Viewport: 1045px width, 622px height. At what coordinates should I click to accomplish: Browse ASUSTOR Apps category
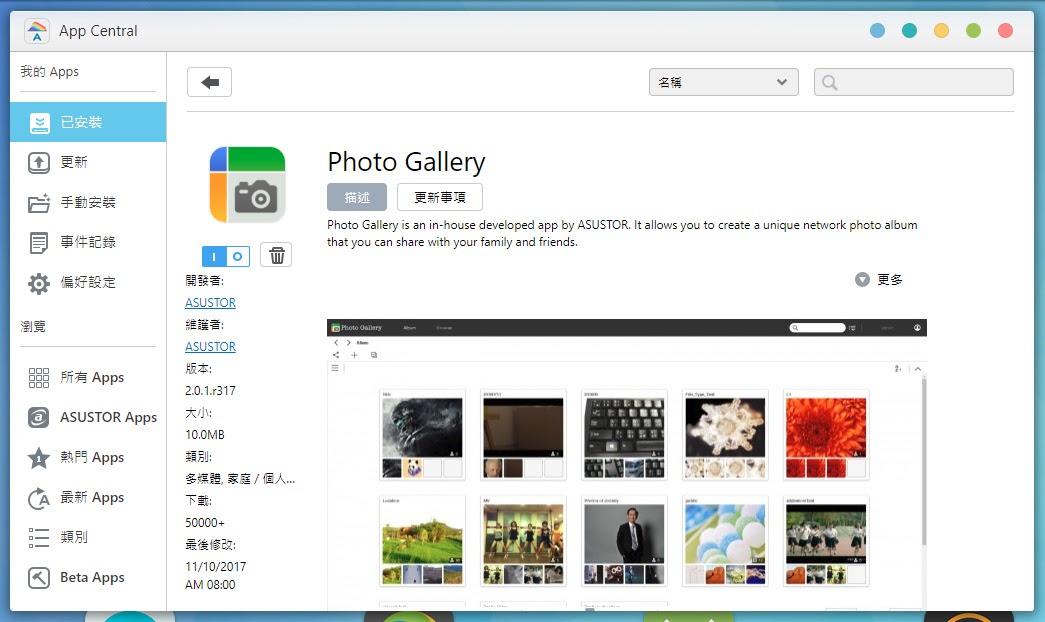click(x=88, y=417)
